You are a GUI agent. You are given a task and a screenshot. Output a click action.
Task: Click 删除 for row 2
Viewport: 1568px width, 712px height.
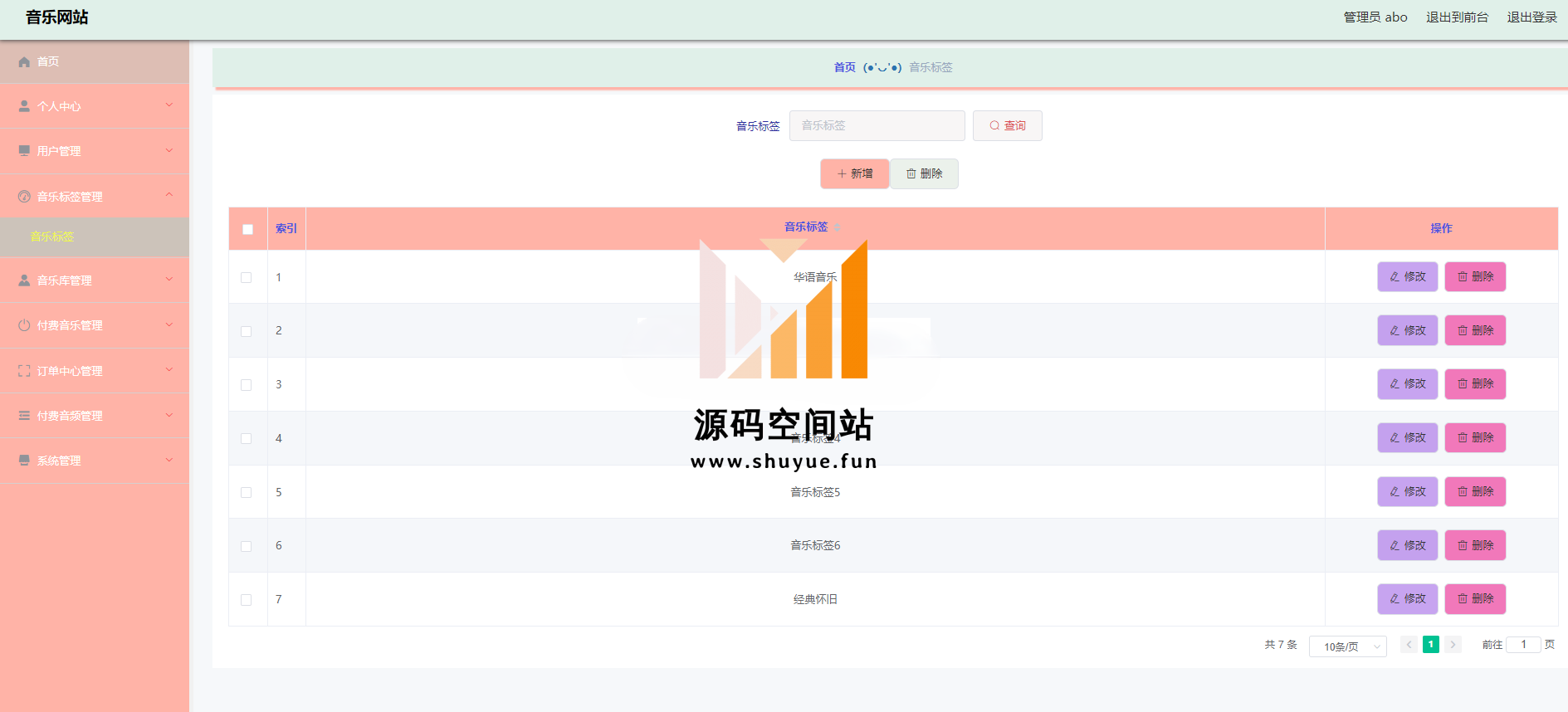tap(1475, 330)
